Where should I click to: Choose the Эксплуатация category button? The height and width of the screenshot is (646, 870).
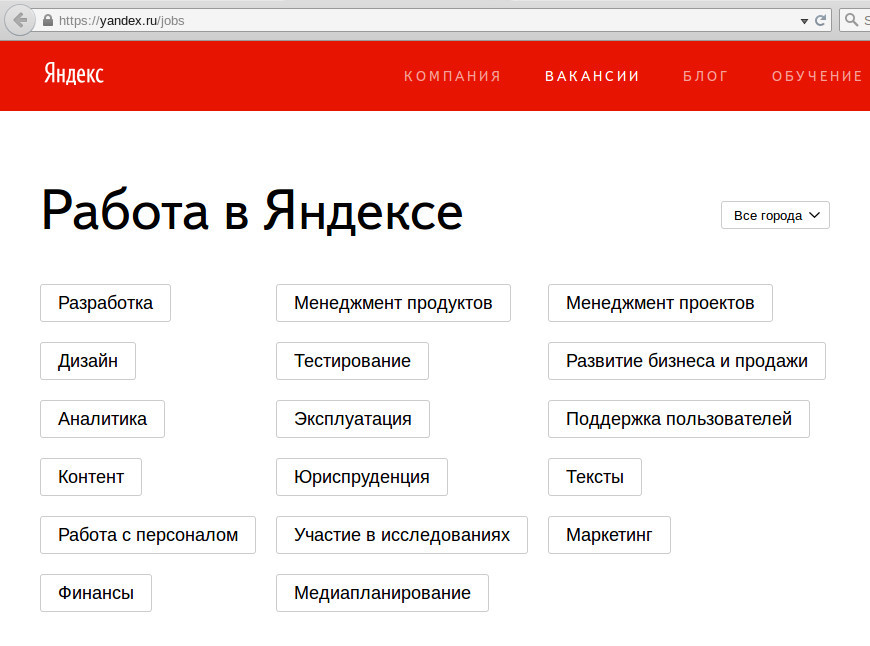tap(353, 419)
